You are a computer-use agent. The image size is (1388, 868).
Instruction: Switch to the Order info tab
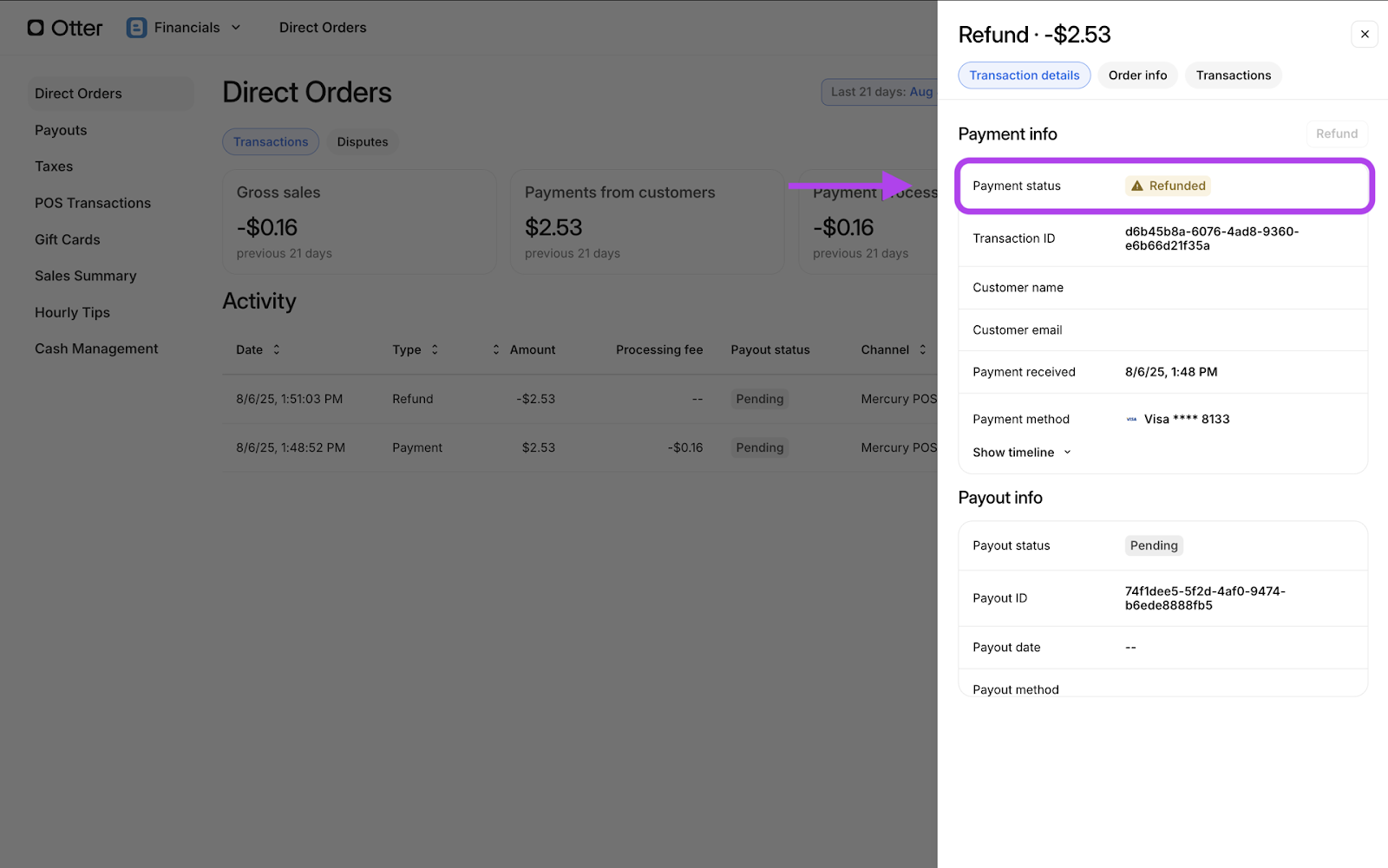(x=1137, y=75)
